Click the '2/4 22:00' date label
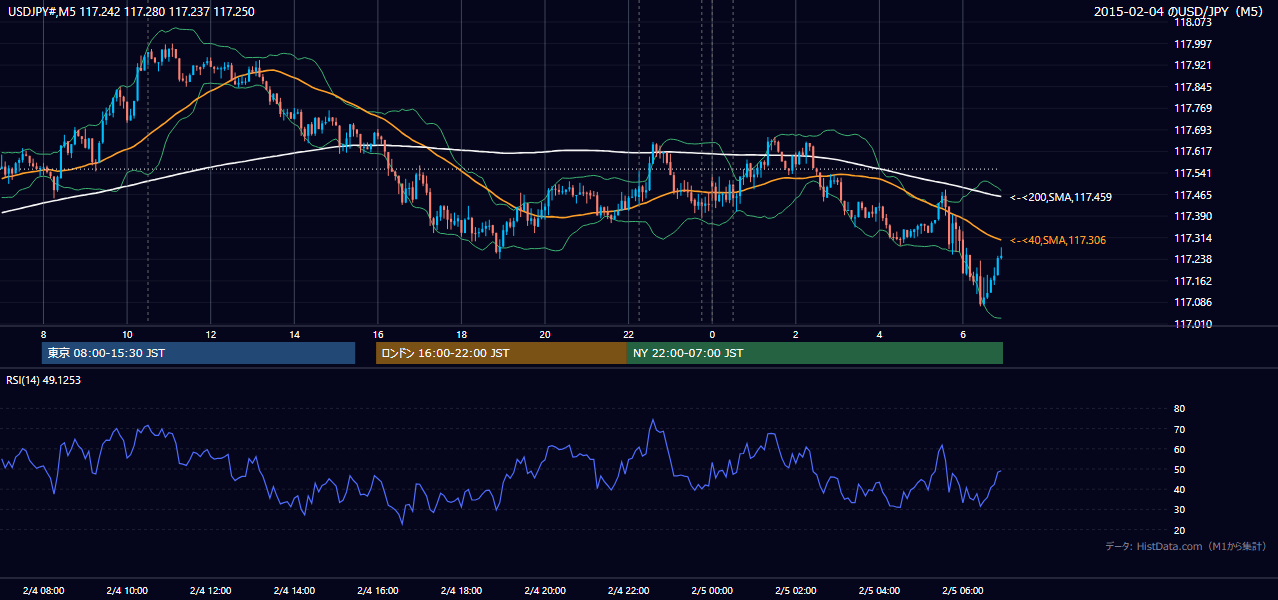 tap(629, 591)
